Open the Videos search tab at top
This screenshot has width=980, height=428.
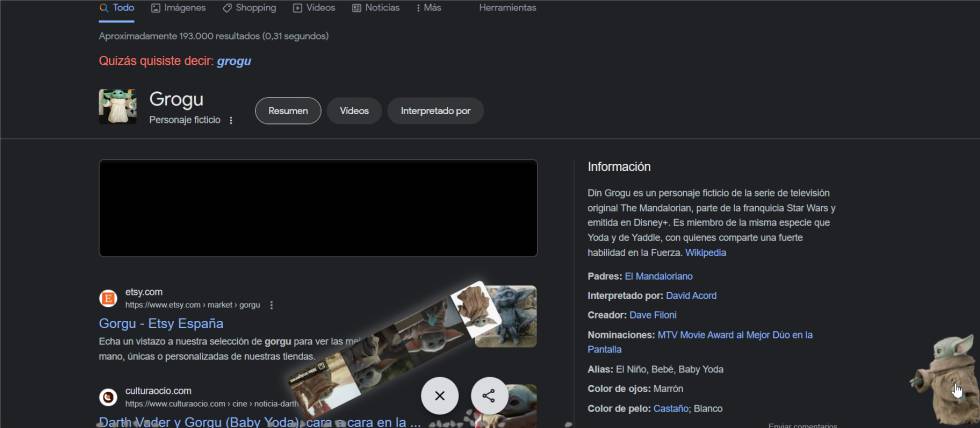pyautogui.click(x=314, y=8)
